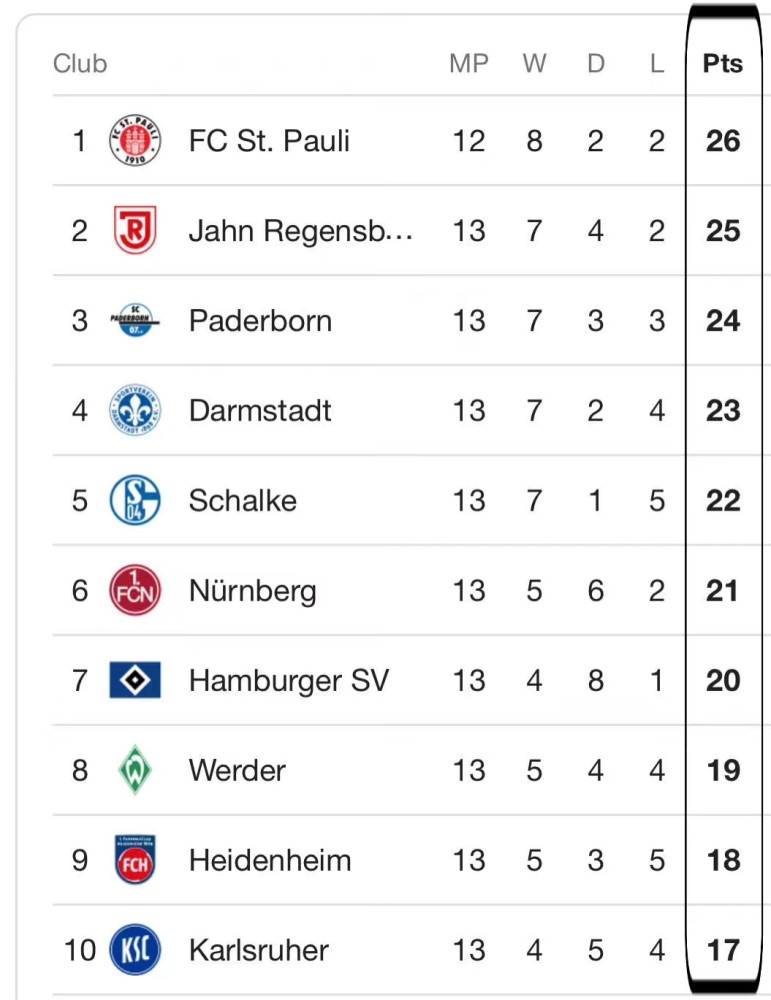Click the Karlsruher KSC blue badge
771x1000 pixels.
point(135,950)
